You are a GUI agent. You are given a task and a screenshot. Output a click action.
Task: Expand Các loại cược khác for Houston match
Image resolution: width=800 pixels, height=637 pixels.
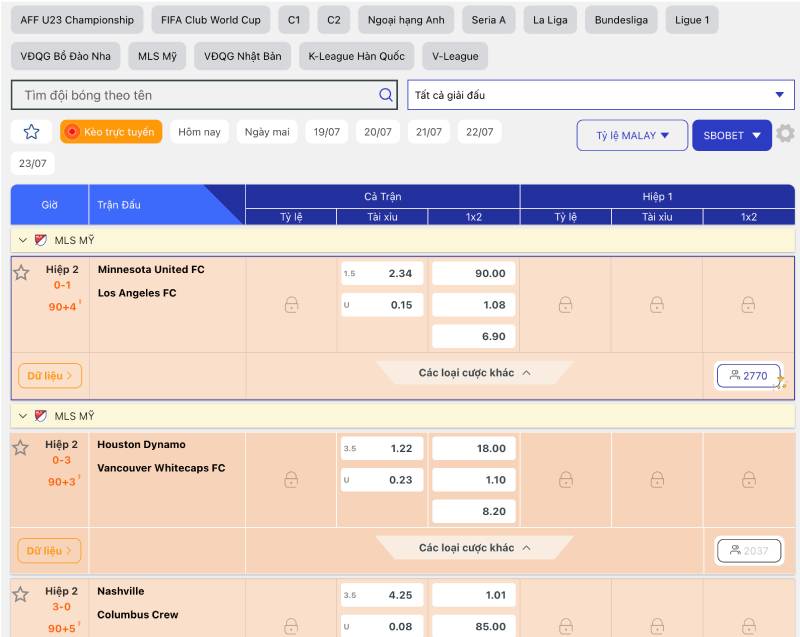coord(474,548)
